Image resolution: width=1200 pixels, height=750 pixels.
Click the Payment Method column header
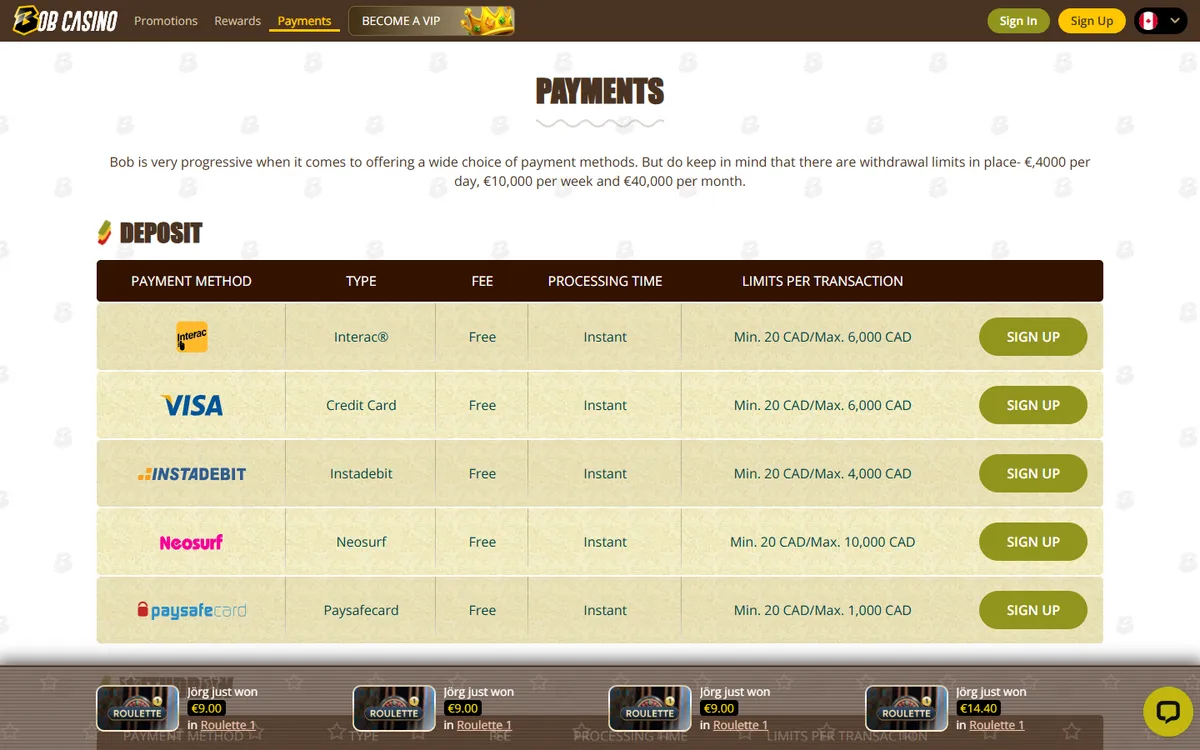tap(191, 281)
